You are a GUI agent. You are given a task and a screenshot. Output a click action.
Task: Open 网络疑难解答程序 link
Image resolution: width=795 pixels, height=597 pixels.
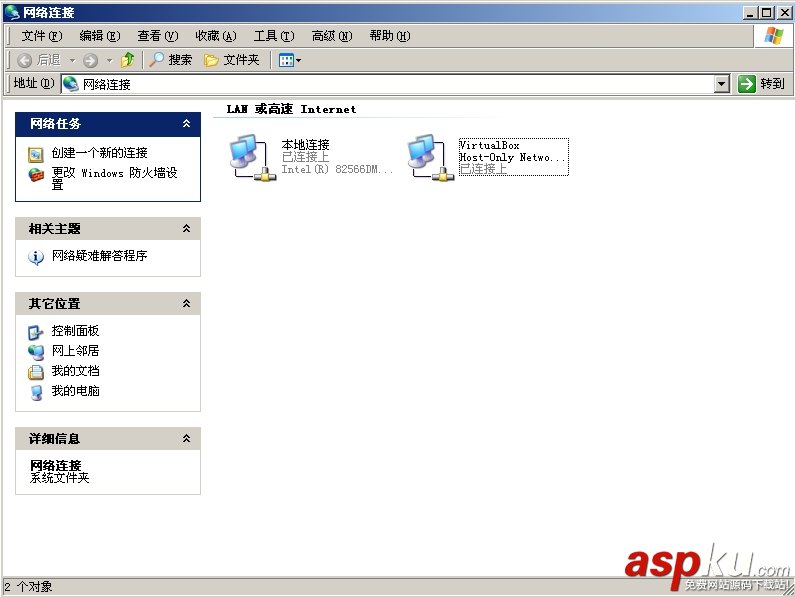tap(99, 256)
